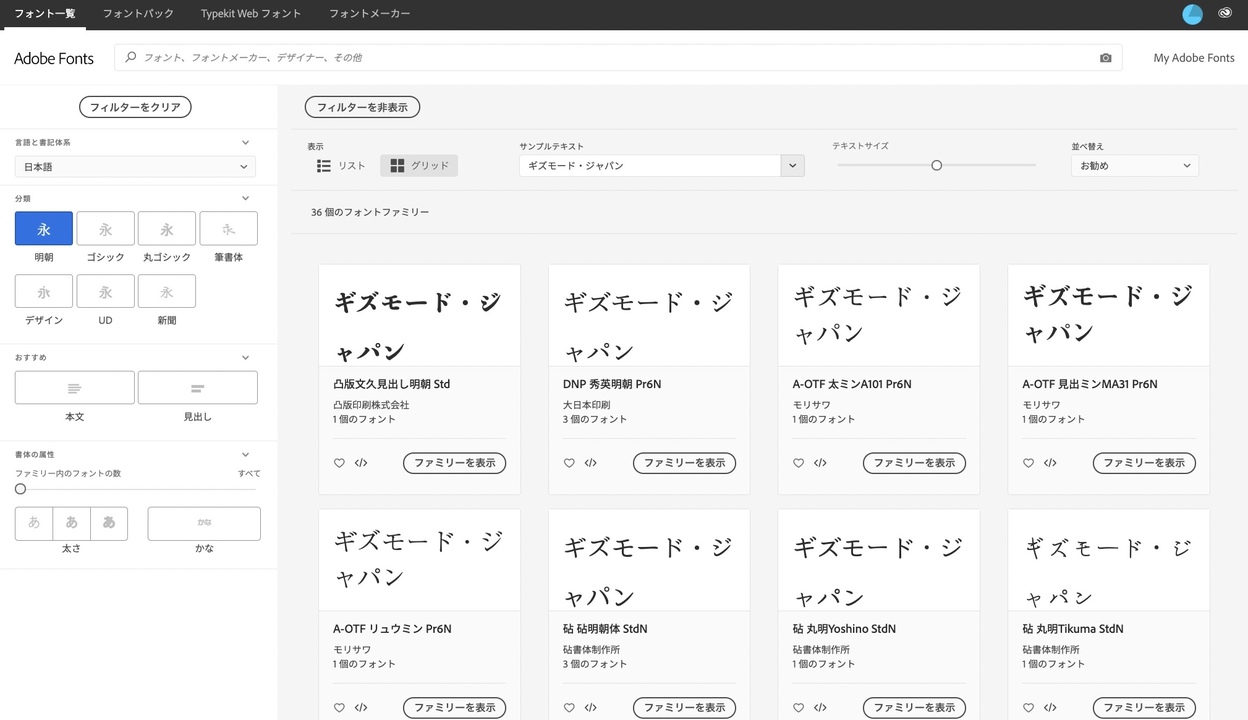Click the magnifier search icon

(x=131, y=58)
